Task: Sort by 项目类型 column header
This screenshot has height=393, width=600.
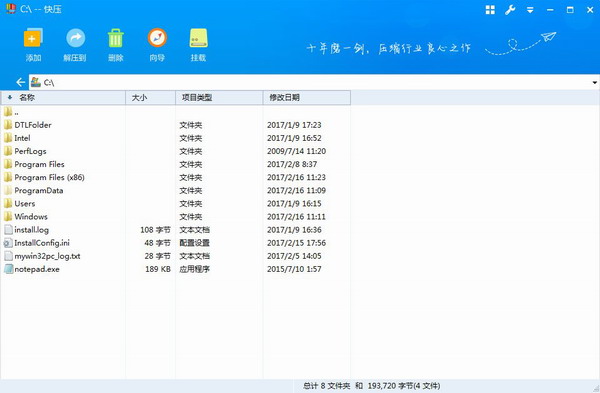Action: tap(219, 98)
